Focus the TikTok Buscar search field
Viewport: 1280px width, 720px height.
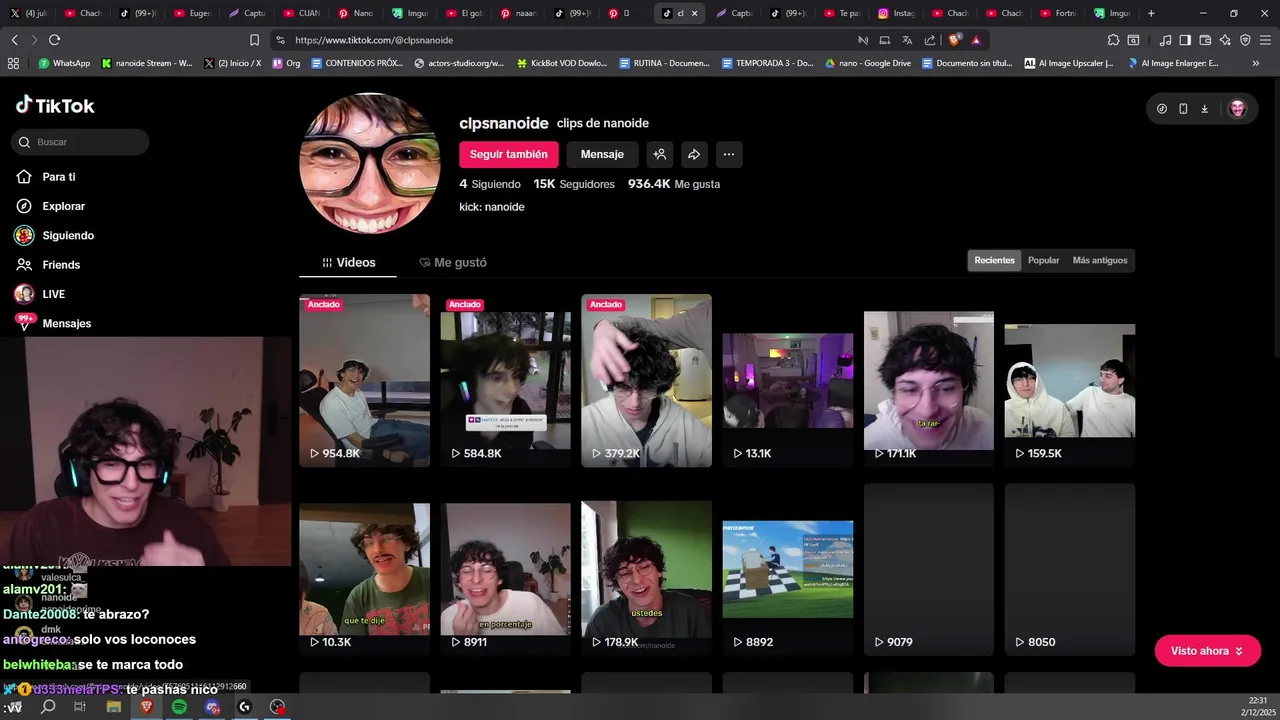[81, 142]
